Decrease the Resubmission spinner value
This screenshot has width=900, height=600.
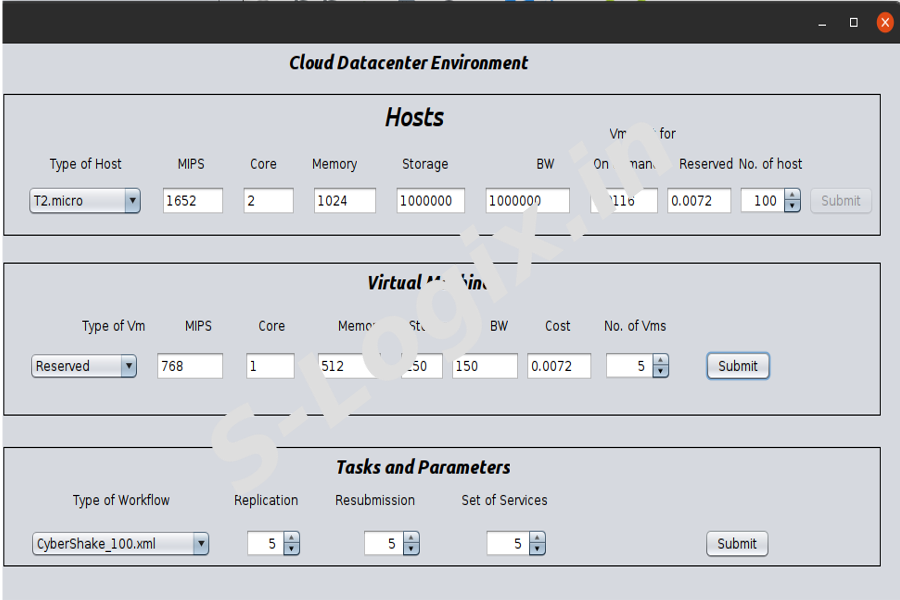tap(411, 550)
